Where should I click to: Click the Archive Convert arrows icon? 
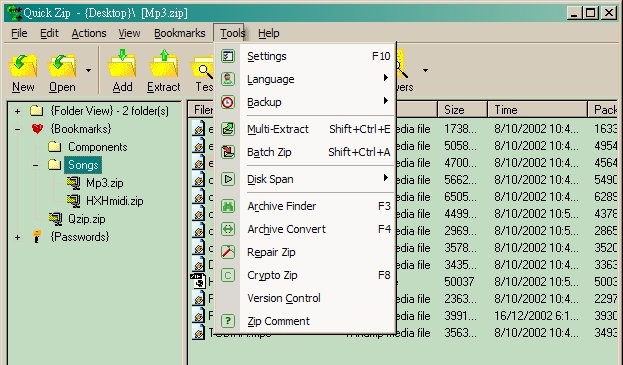click(228, 229)
